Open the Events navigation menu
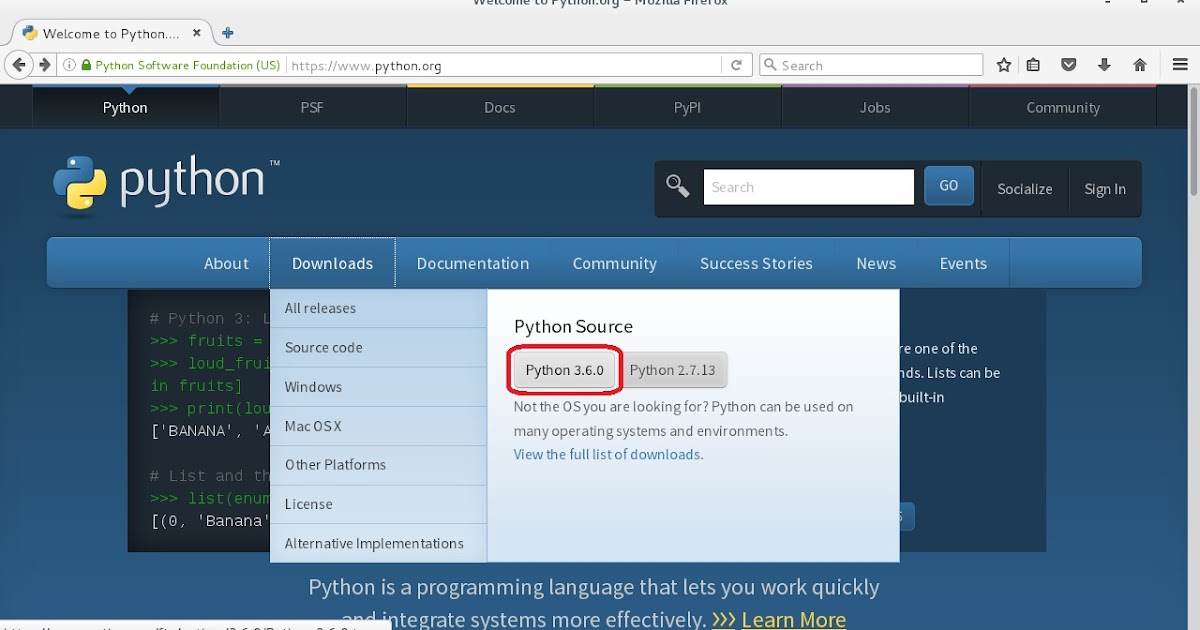The width and height of the screenshot is (1200, 630). pos(963,263)
